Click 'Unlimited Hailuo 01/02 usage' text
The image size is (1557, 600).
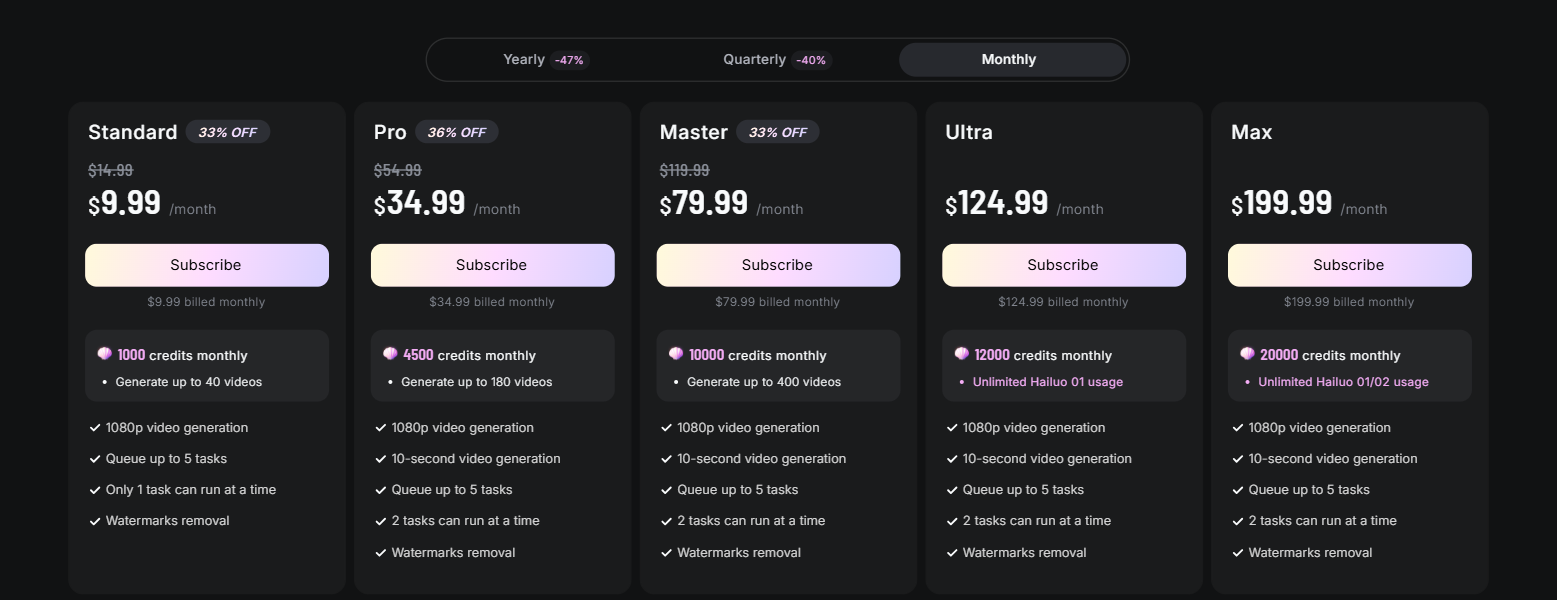(x=1344, y=382)
